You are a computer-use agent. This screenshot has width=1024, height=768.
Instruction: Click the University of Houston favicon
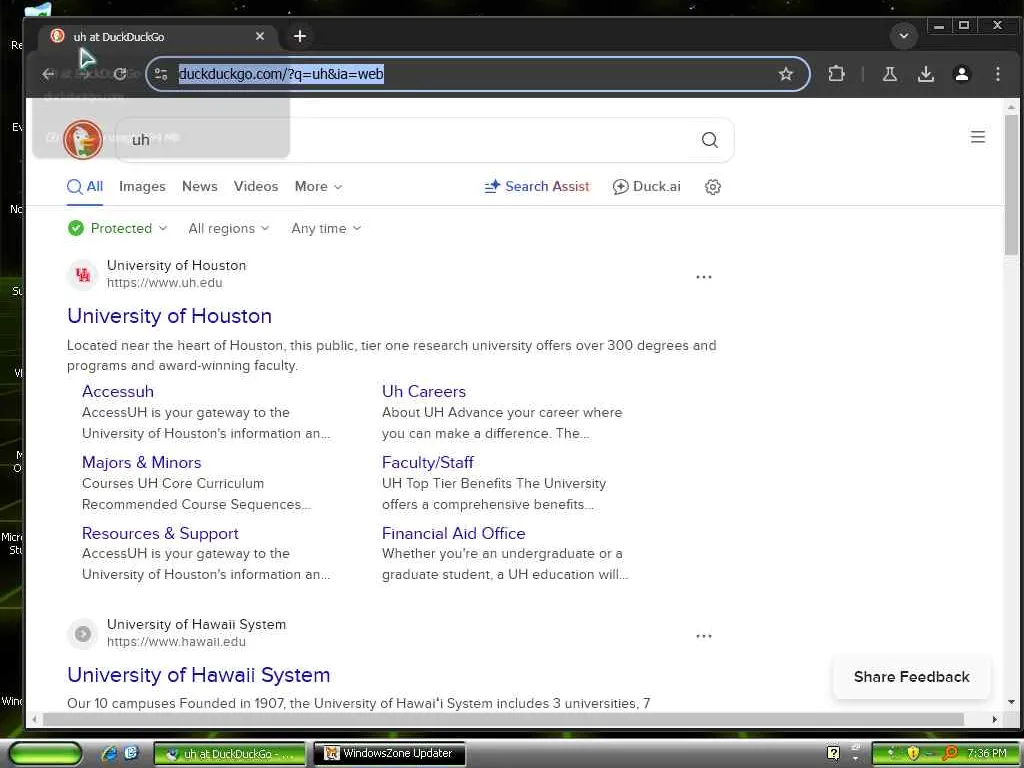tap(83, 275)
